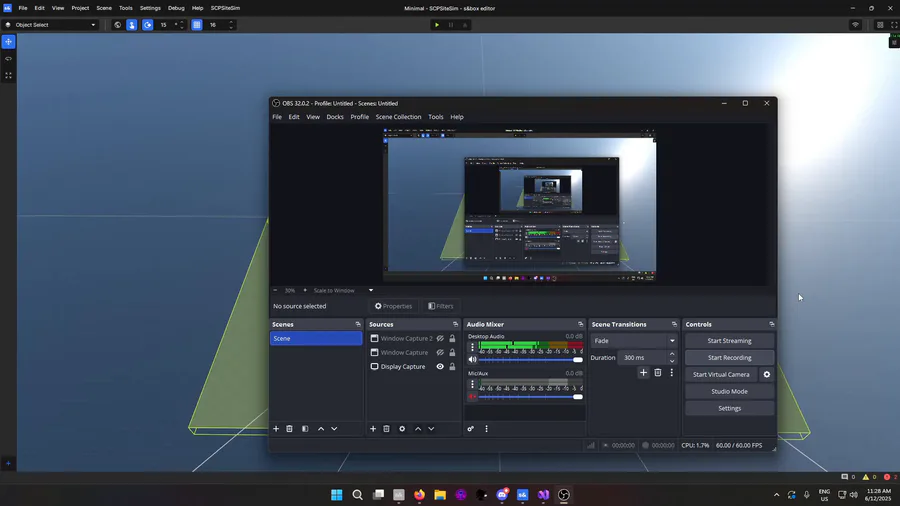
Task: Open source properties gear in Sources dock
Action: (402, 429)
